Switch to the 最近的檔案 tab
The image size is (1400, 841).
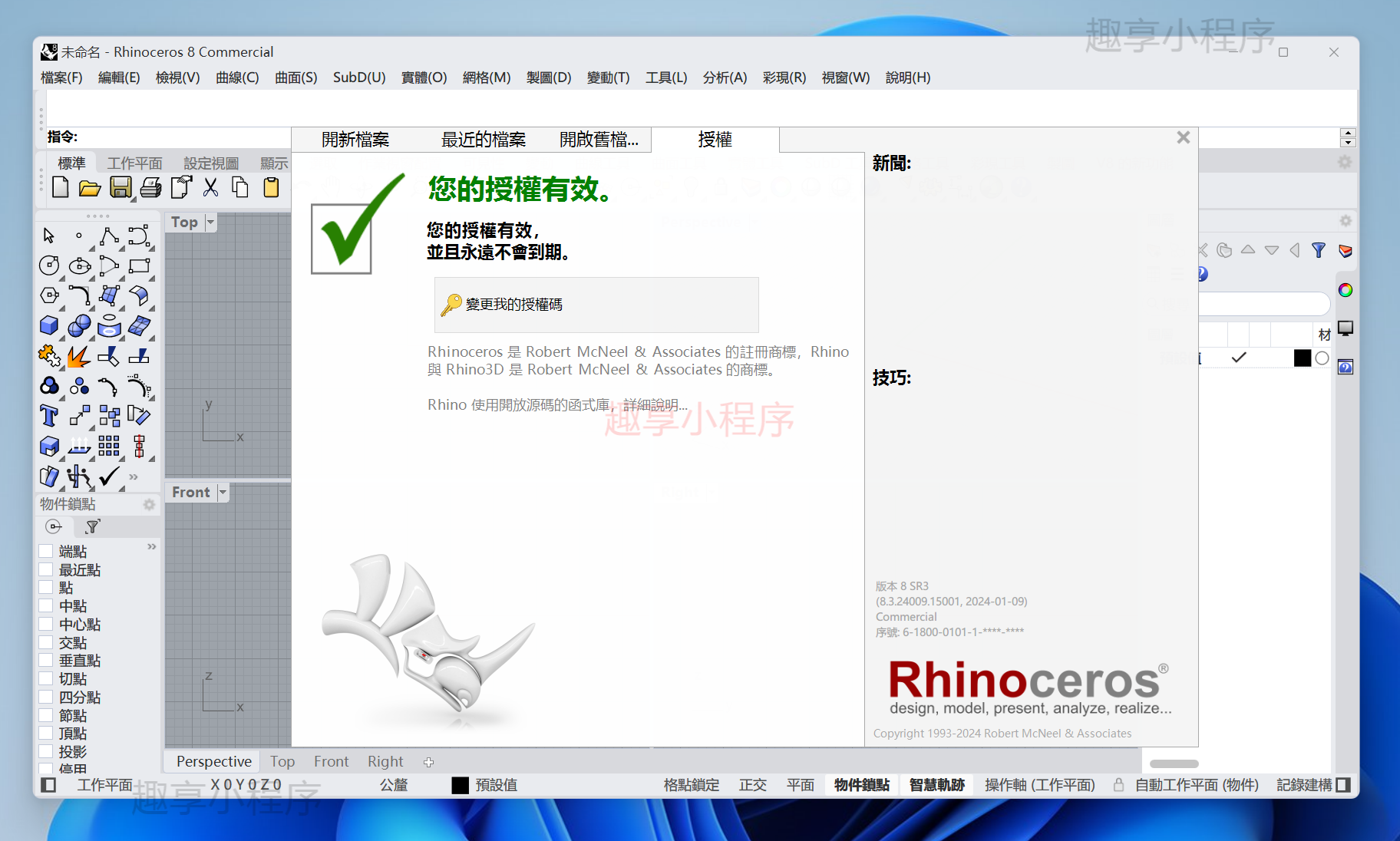click(484, 140)
